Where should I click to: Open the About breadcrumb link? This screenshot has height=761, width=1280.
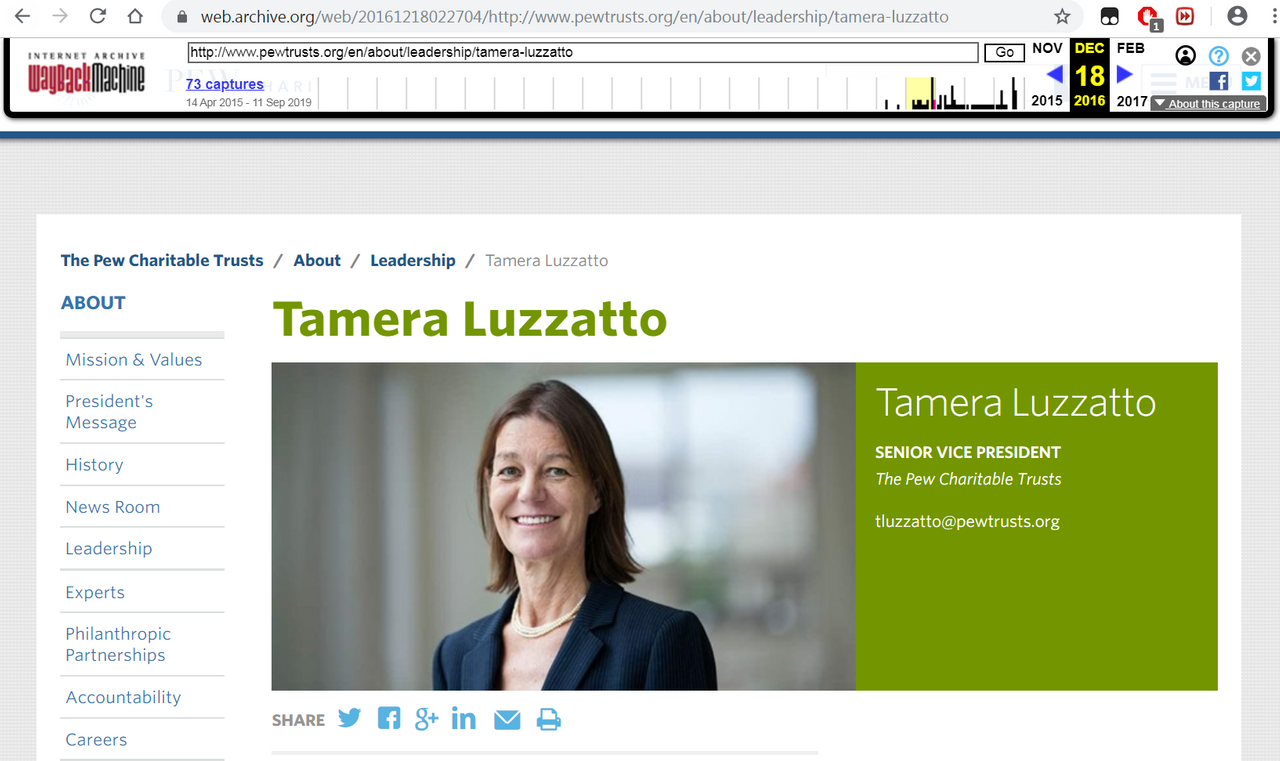pos(317,260)
